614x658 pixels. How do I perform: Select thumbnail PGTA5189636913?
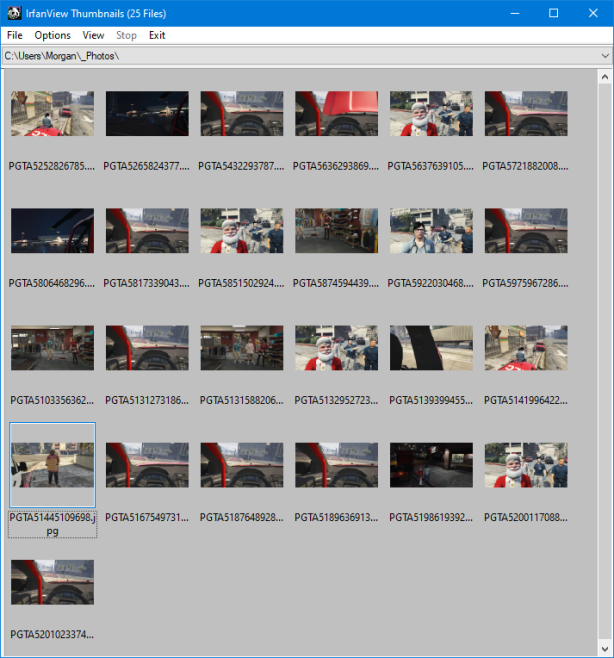pyautogui.click(x=337, y=465)
